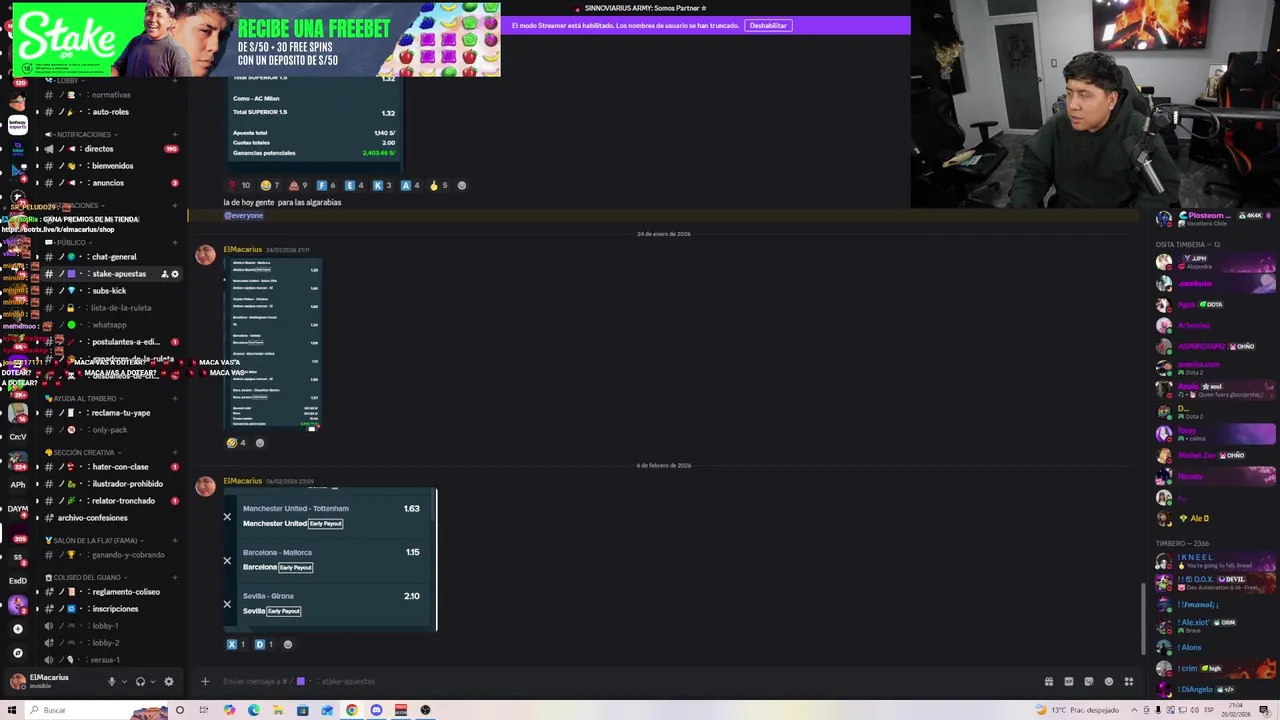The width and height of the screenshot is (1280, 720).
Task: Open the whatsapp channel
Action: 110,325
